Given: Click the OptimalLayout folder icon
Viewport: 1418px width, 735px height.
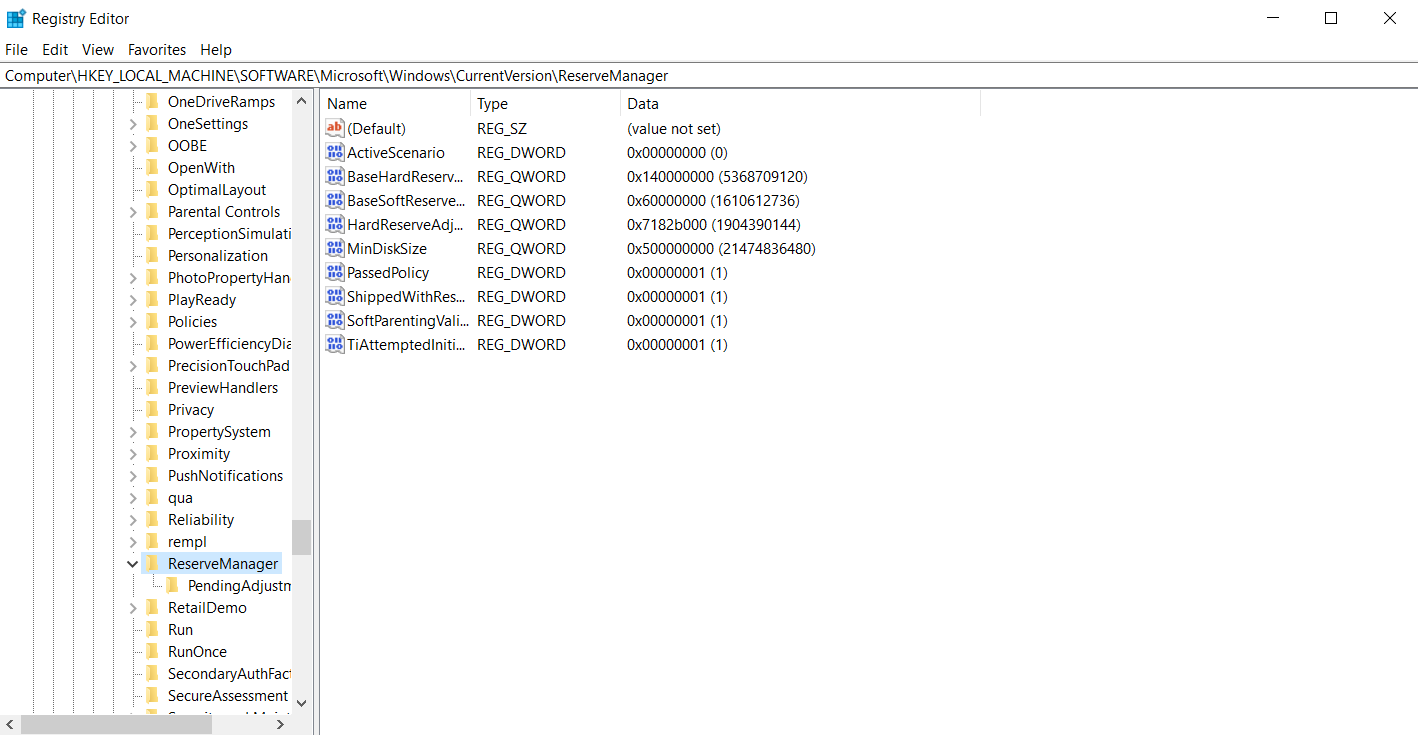Looking at the screenshot, I should [x=152, y=189].
